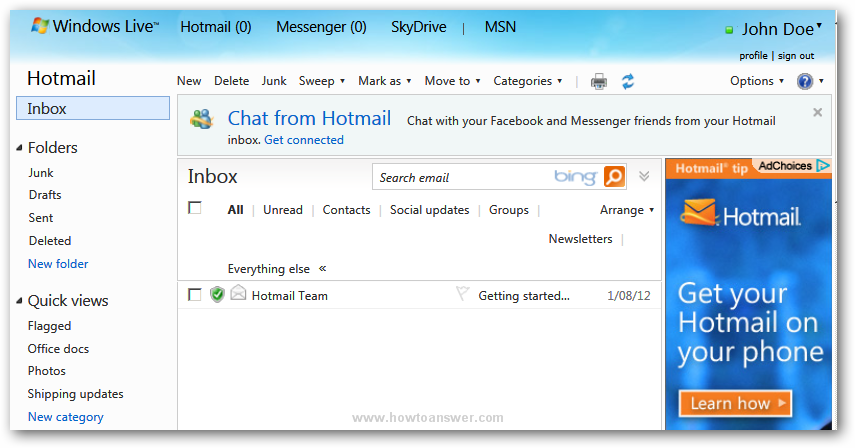Open the Photos quick view
The height and width of the screenshot is (448, 855).
(x=47, y=371)
